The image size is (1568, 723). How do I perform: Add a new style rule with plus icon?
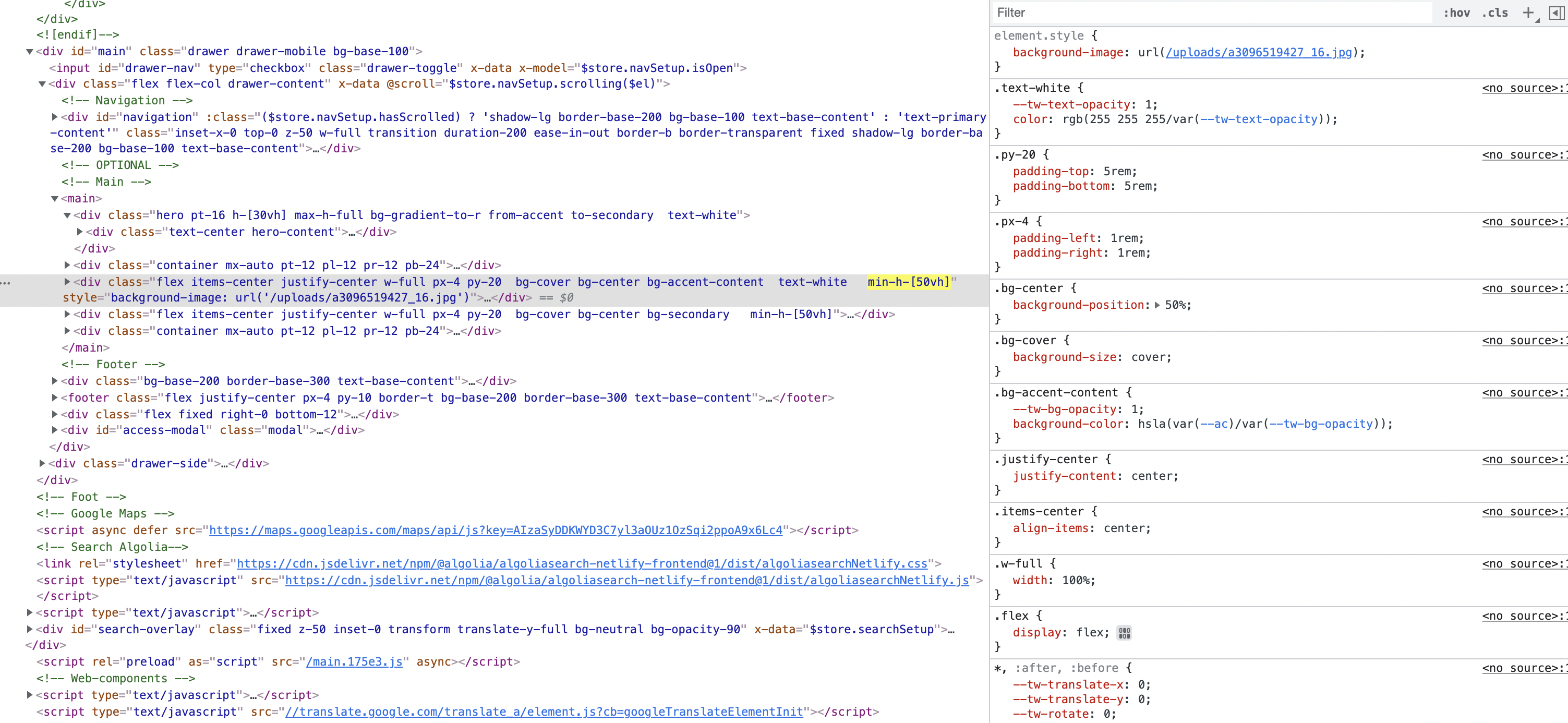1528,13
